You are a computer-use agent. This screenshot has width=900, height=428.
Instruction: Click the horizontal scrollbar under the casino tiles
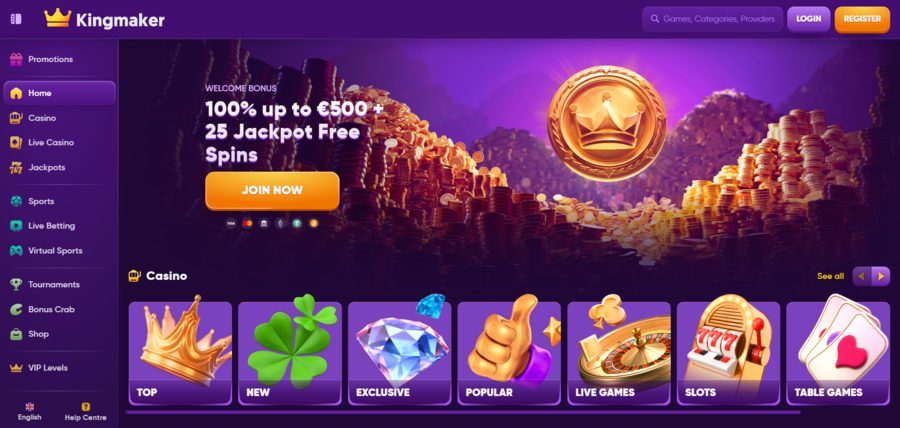(463, 412)
